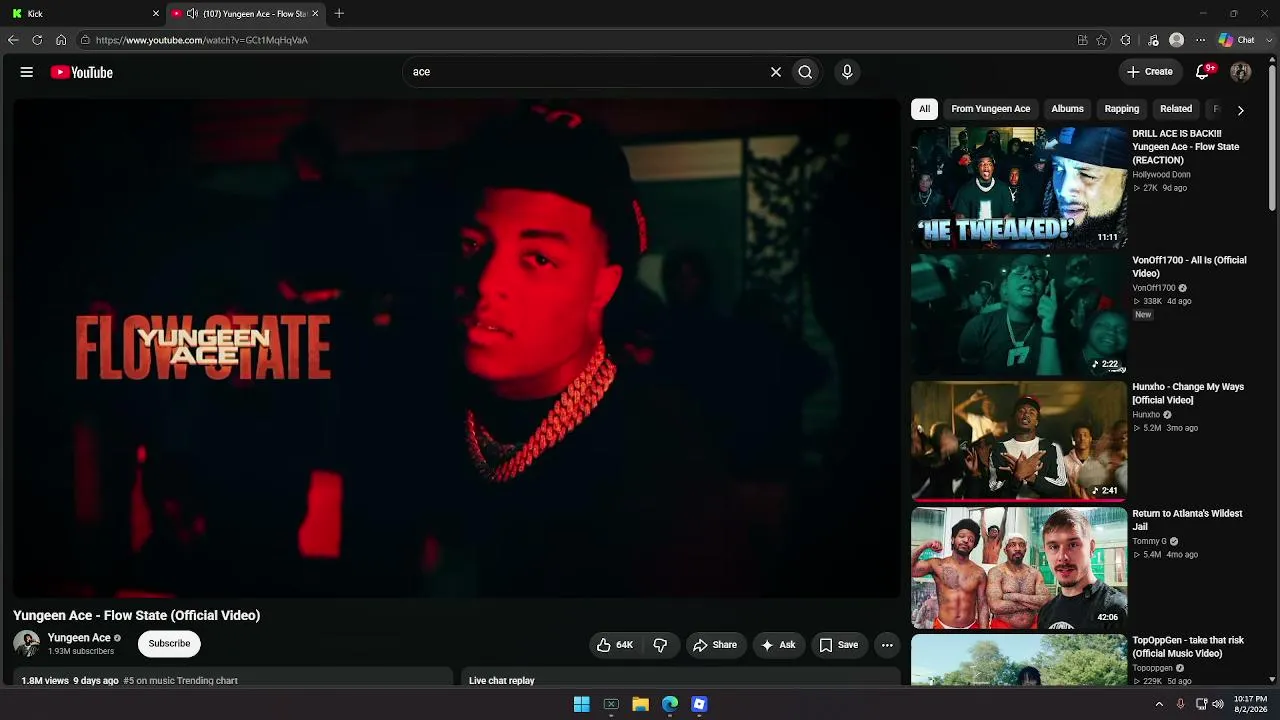Save the video to a playlist
Screen dimensions: 1280x720
point(839,645)
